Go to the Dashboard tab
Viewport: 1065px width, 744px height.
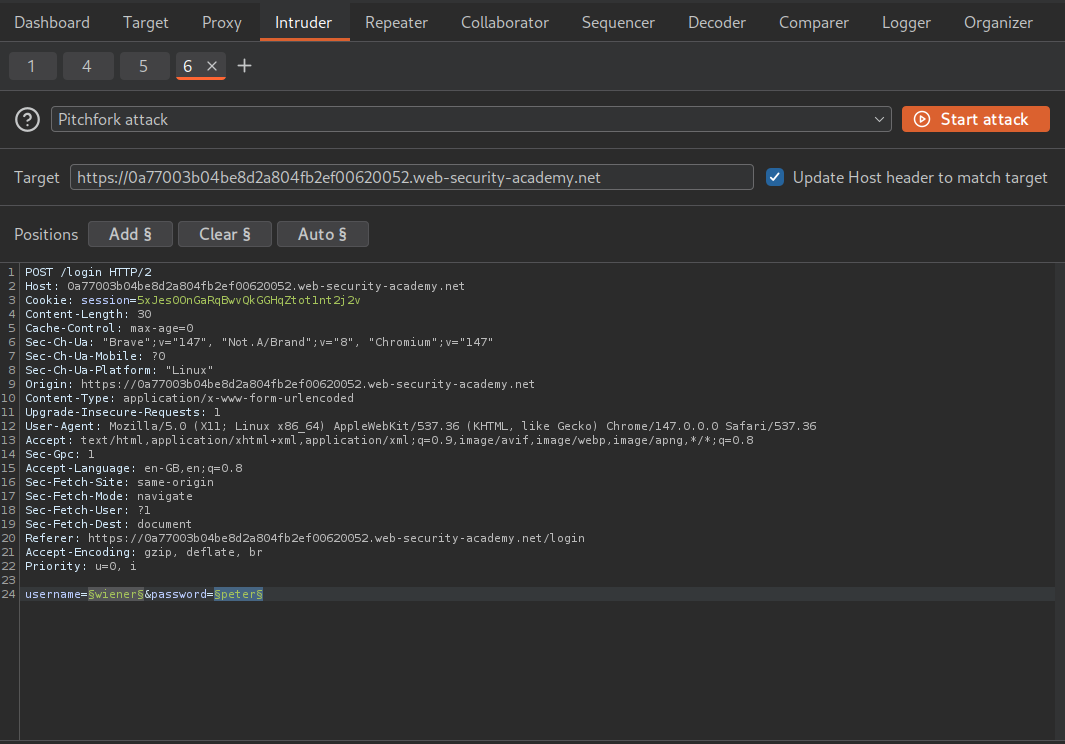[x=52, y=22]
